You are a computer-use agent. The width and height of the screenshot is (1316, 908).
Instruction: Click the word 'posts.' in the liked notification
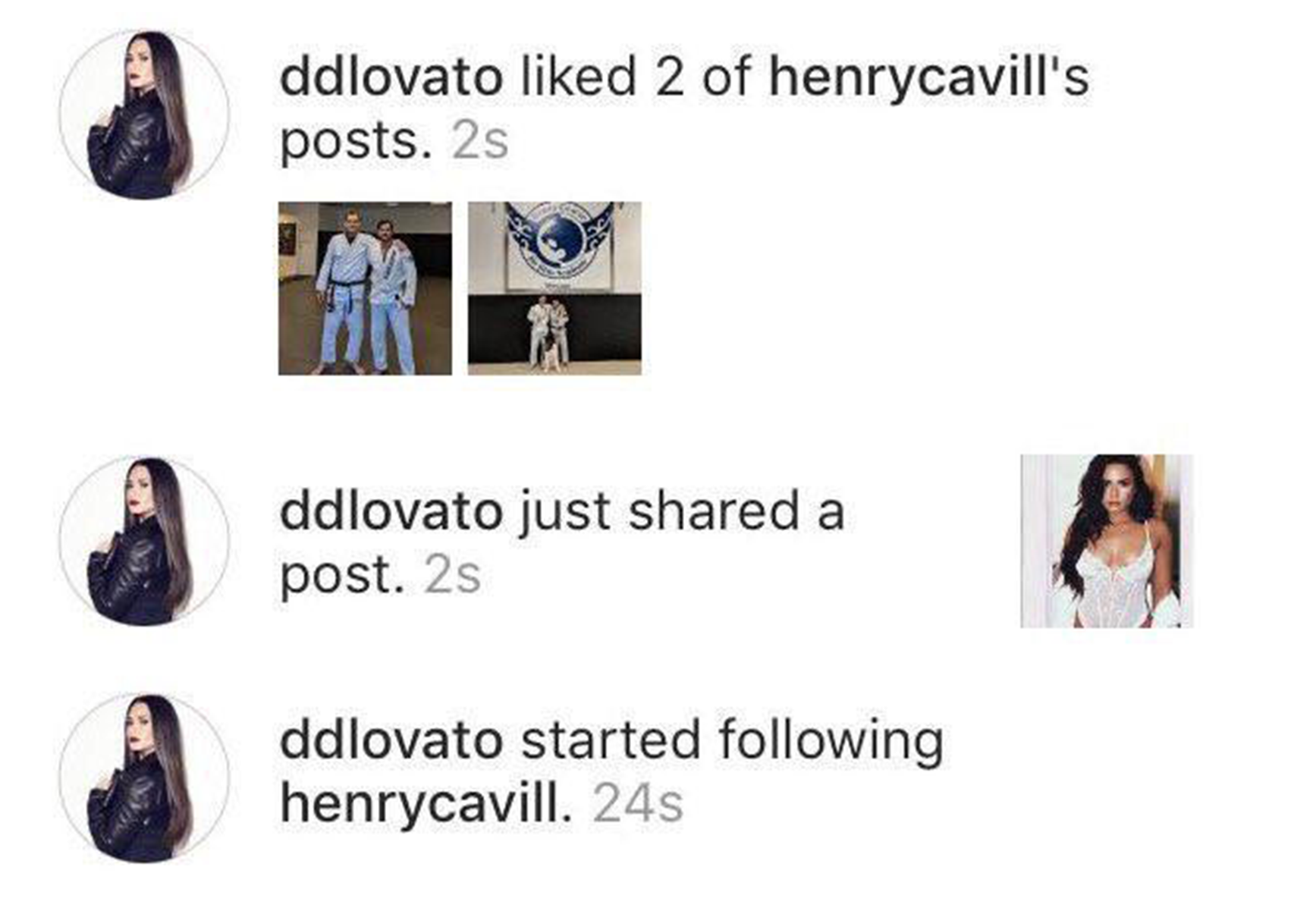coord(356,143)
